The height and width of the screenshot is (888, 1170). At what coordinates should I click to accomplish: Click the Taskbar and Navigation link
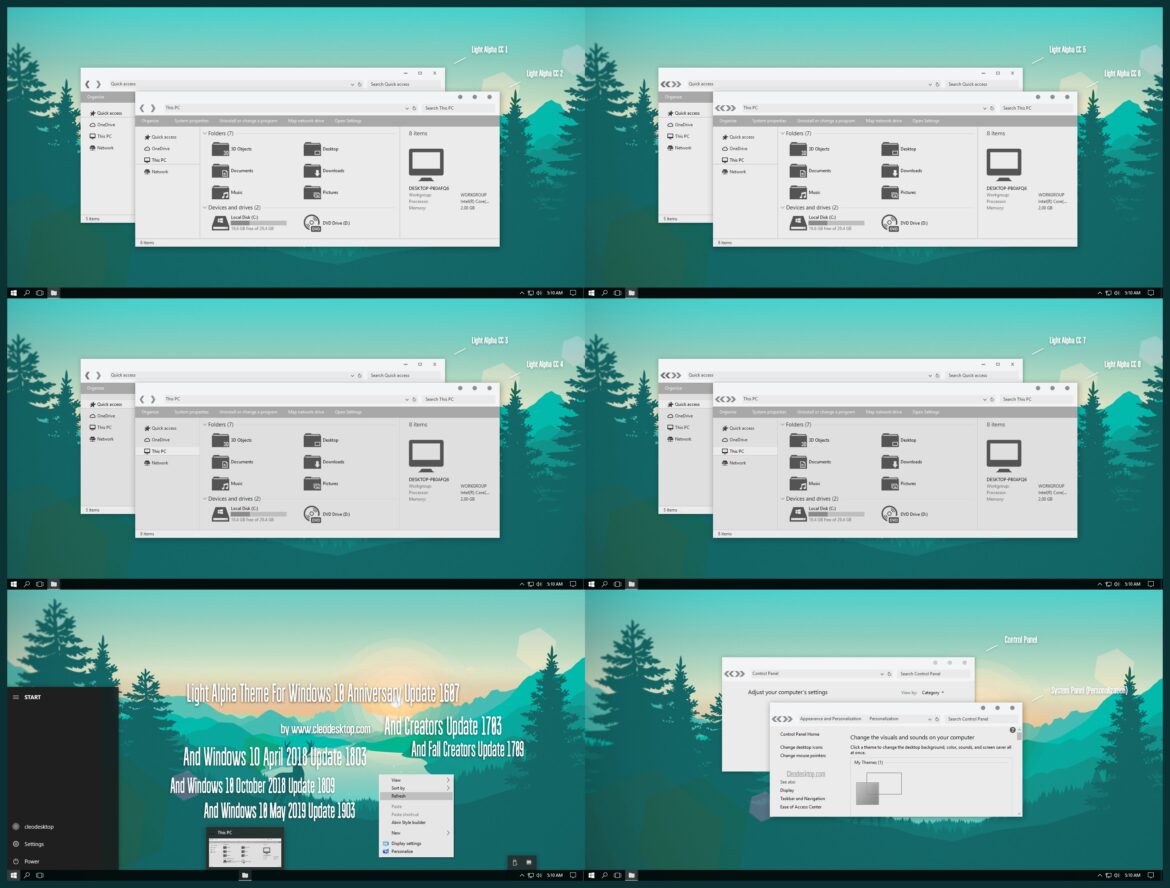click(802, 798)
